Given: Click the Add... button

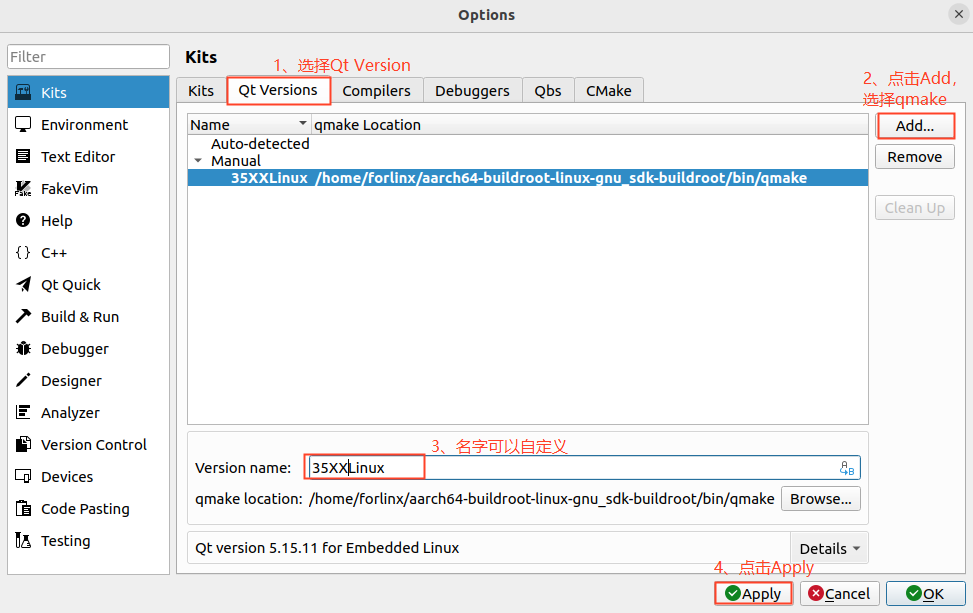Looking at the screenshot, I should (914, 126).
